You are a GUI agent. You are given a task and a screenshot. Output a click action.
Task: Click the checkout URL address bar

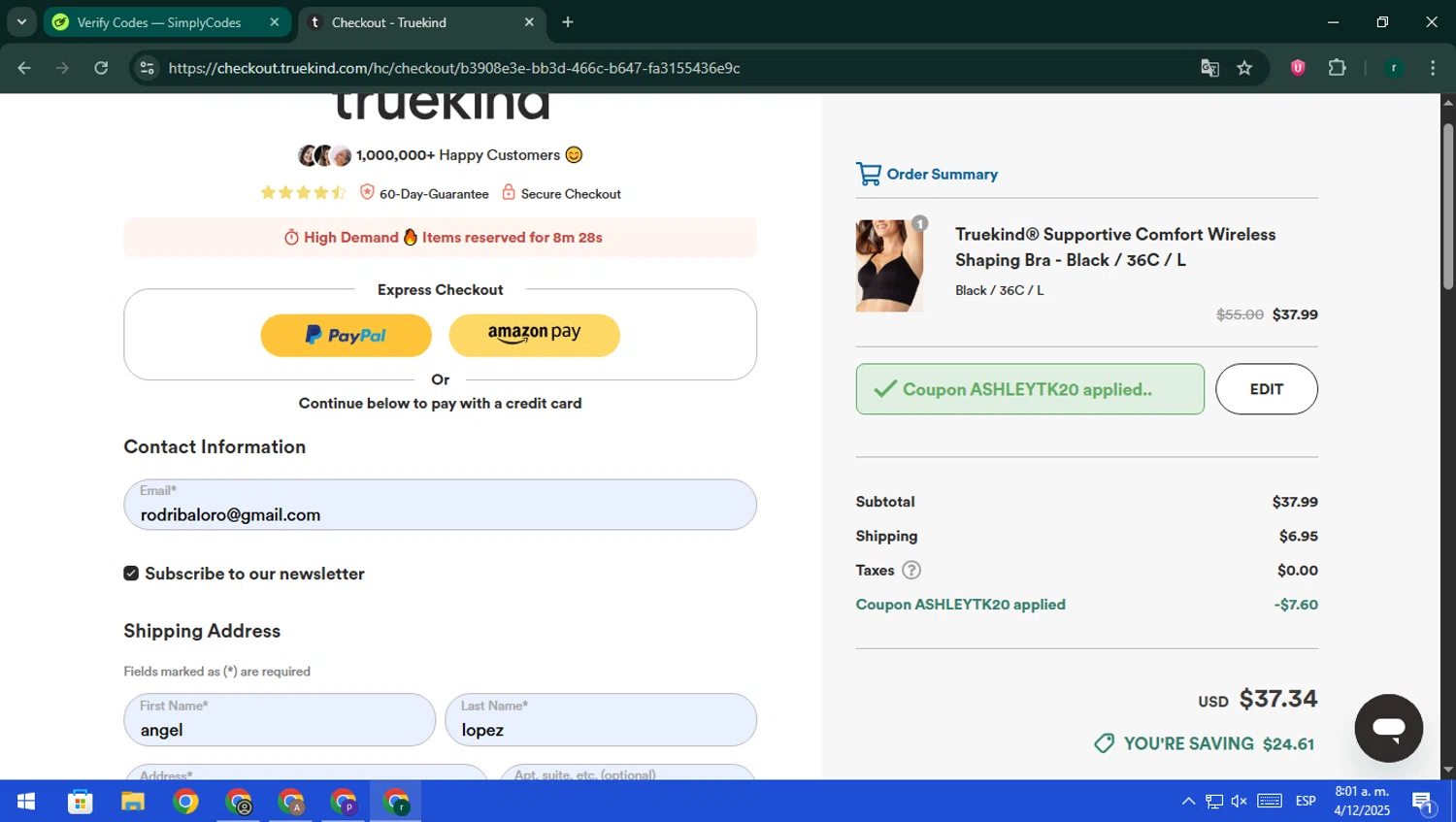454,68
